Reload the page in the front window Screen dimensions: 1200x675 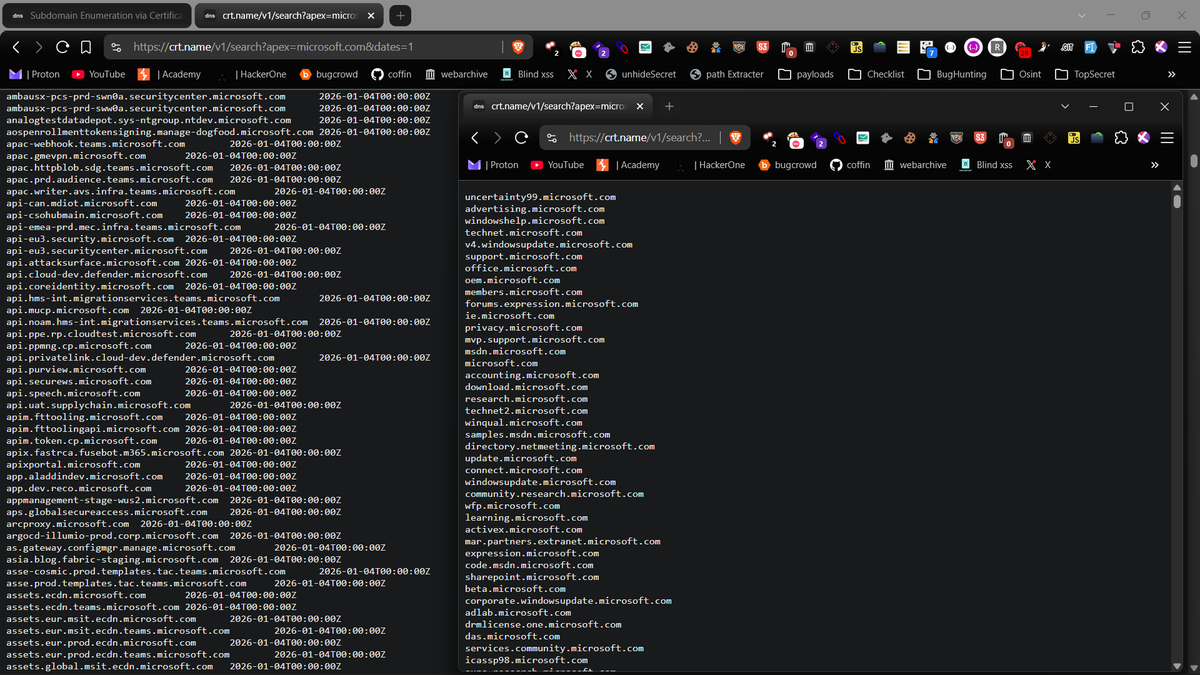(x=521, y=137)
